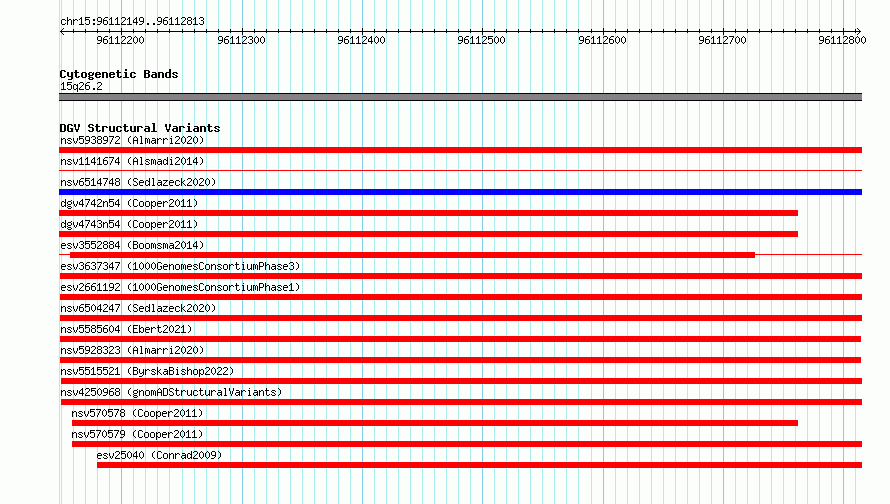Select the esv25040 red bar
The width and height of the screenshot is (890, 504).
[x=480, y=465]
